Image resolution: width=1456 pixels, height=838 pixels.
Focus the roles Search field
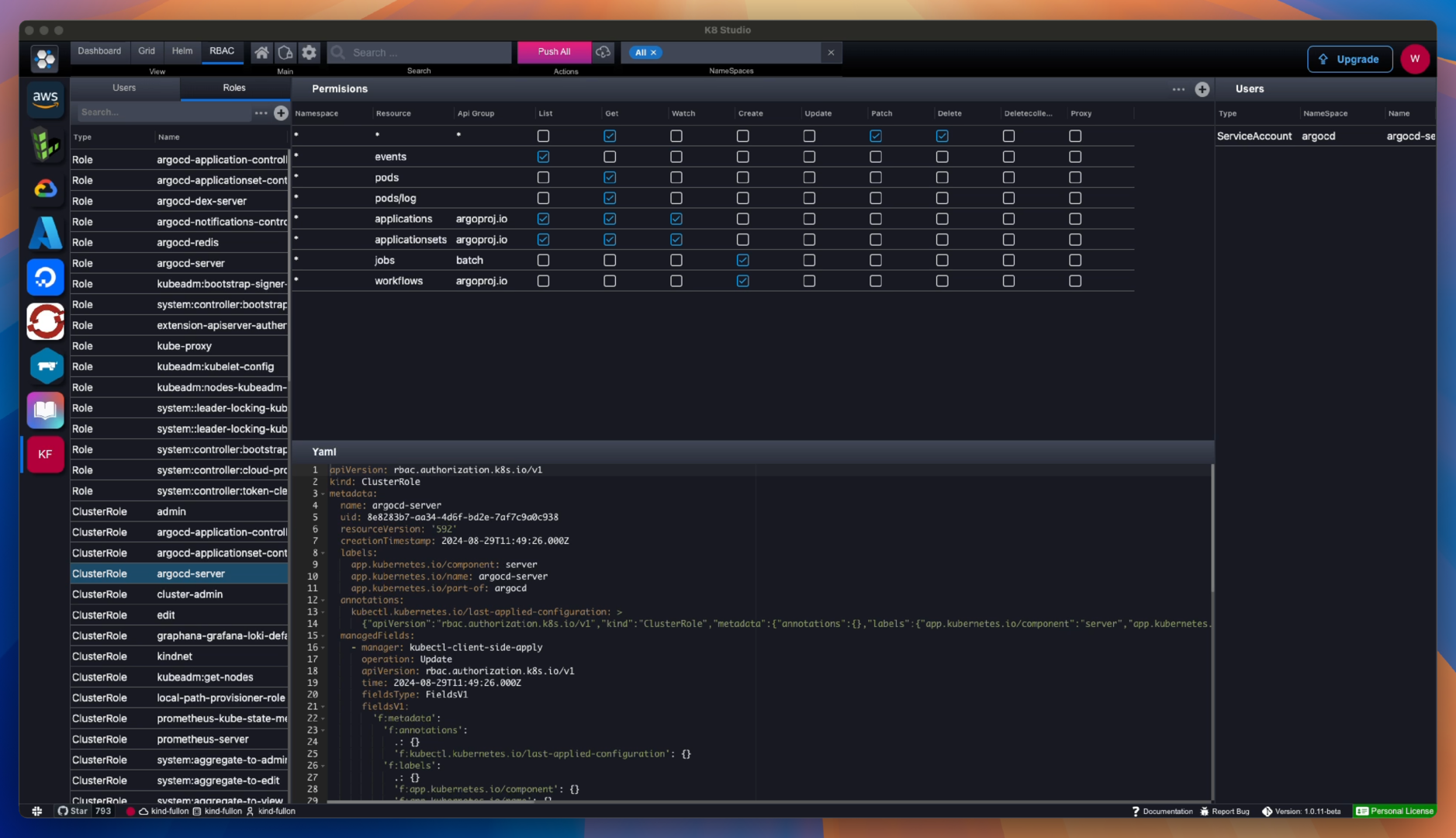(163, 113)
